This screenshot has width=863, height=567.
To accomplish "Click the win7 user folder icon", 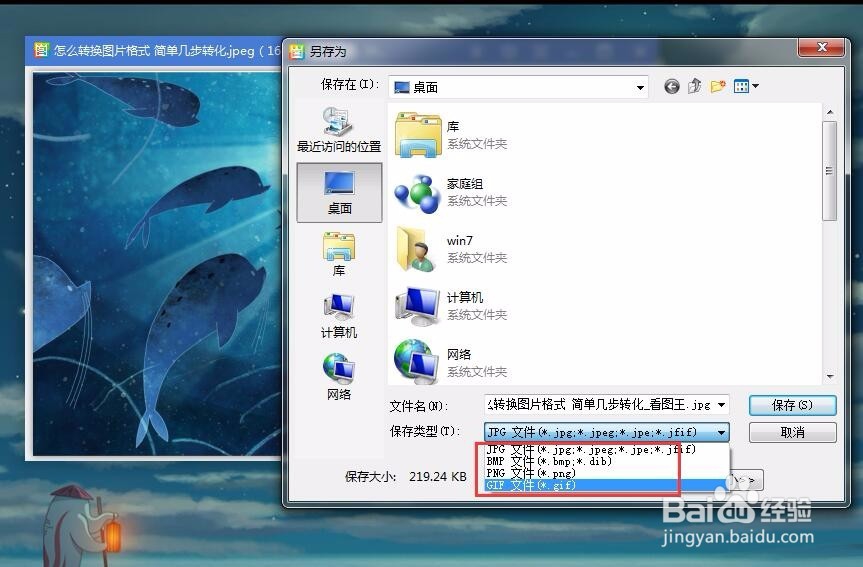I will click(417, 249).
